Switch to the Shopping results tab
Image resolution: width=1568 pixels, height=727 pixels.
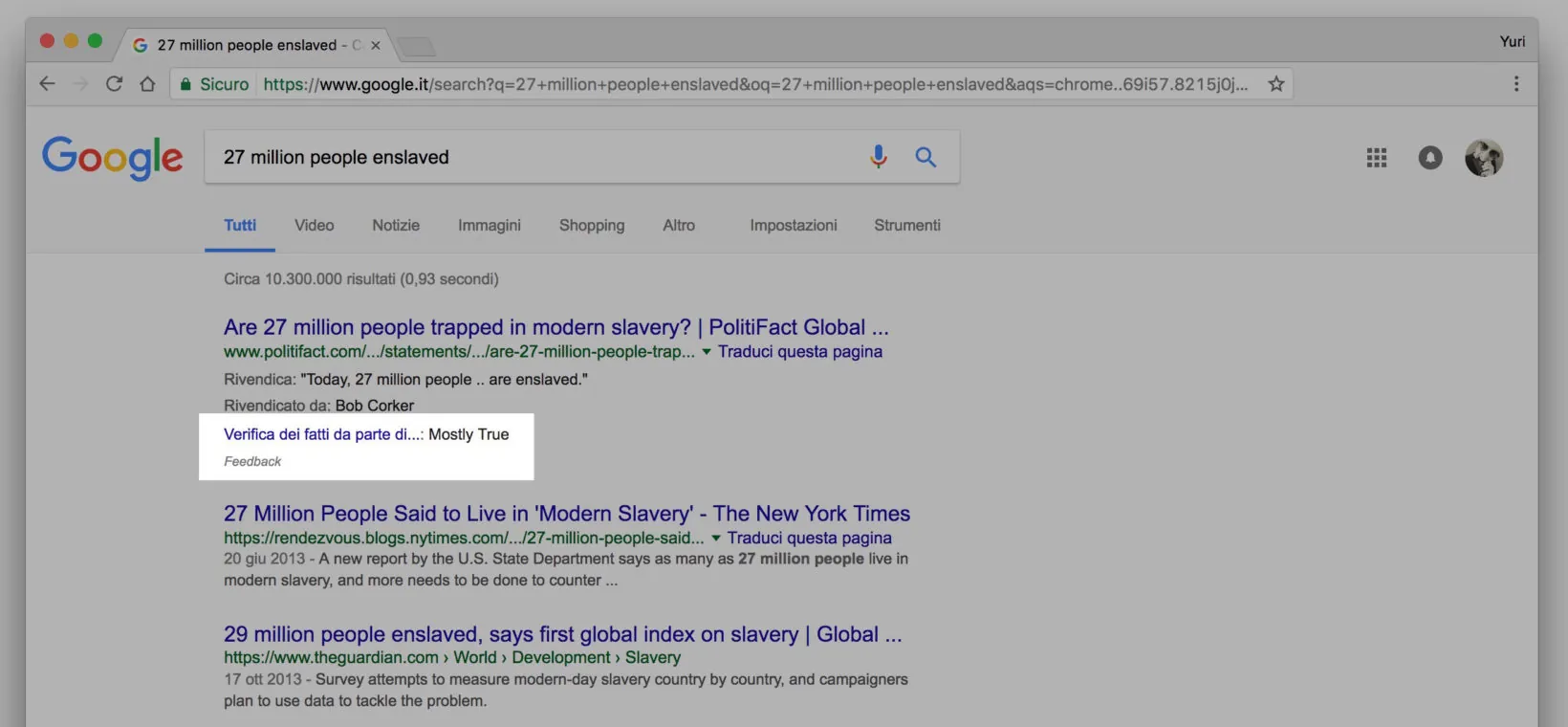coord(592,226)
